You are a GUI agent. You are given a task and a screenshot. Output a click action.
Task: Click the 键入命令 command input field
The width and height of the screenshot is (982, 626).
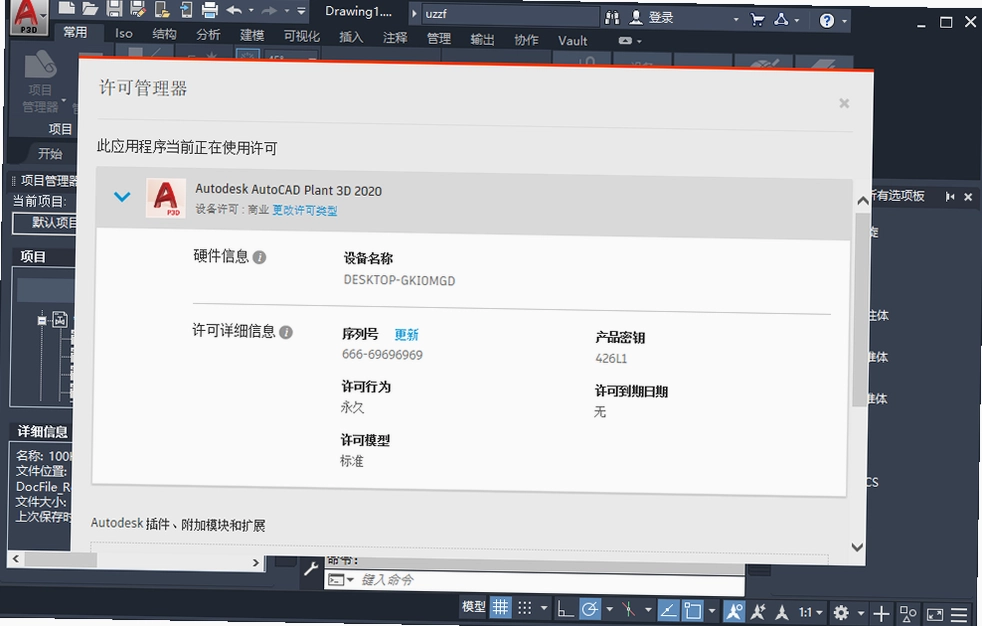click(x=534, y=581)
